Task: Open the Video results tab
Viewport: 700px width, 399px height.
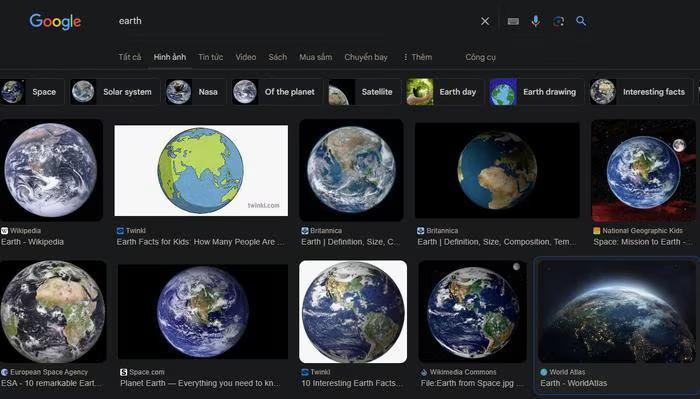Action: 246,57
